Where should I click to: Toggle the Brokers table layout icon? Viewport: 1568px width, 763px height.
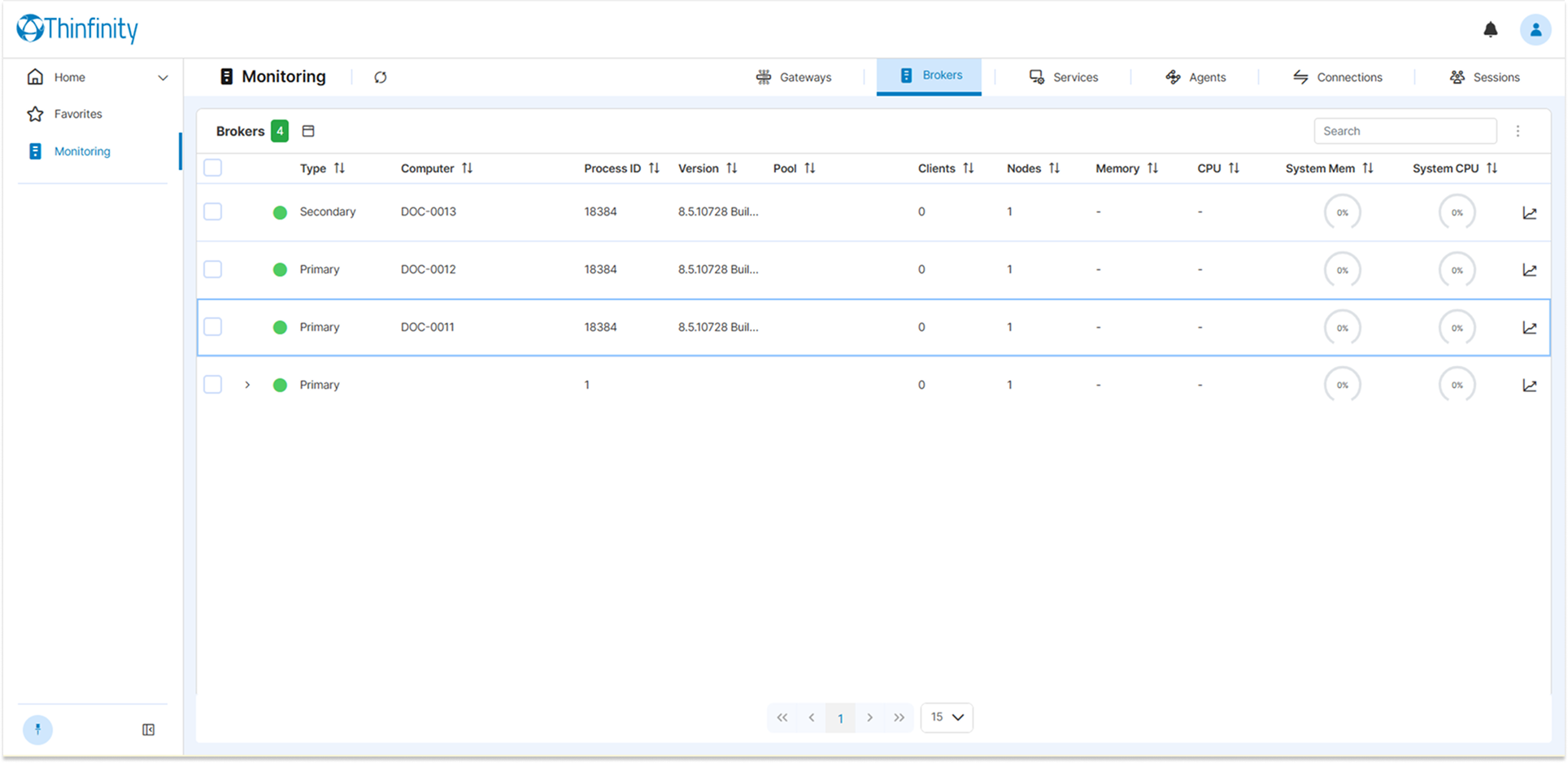coord(308,131)
